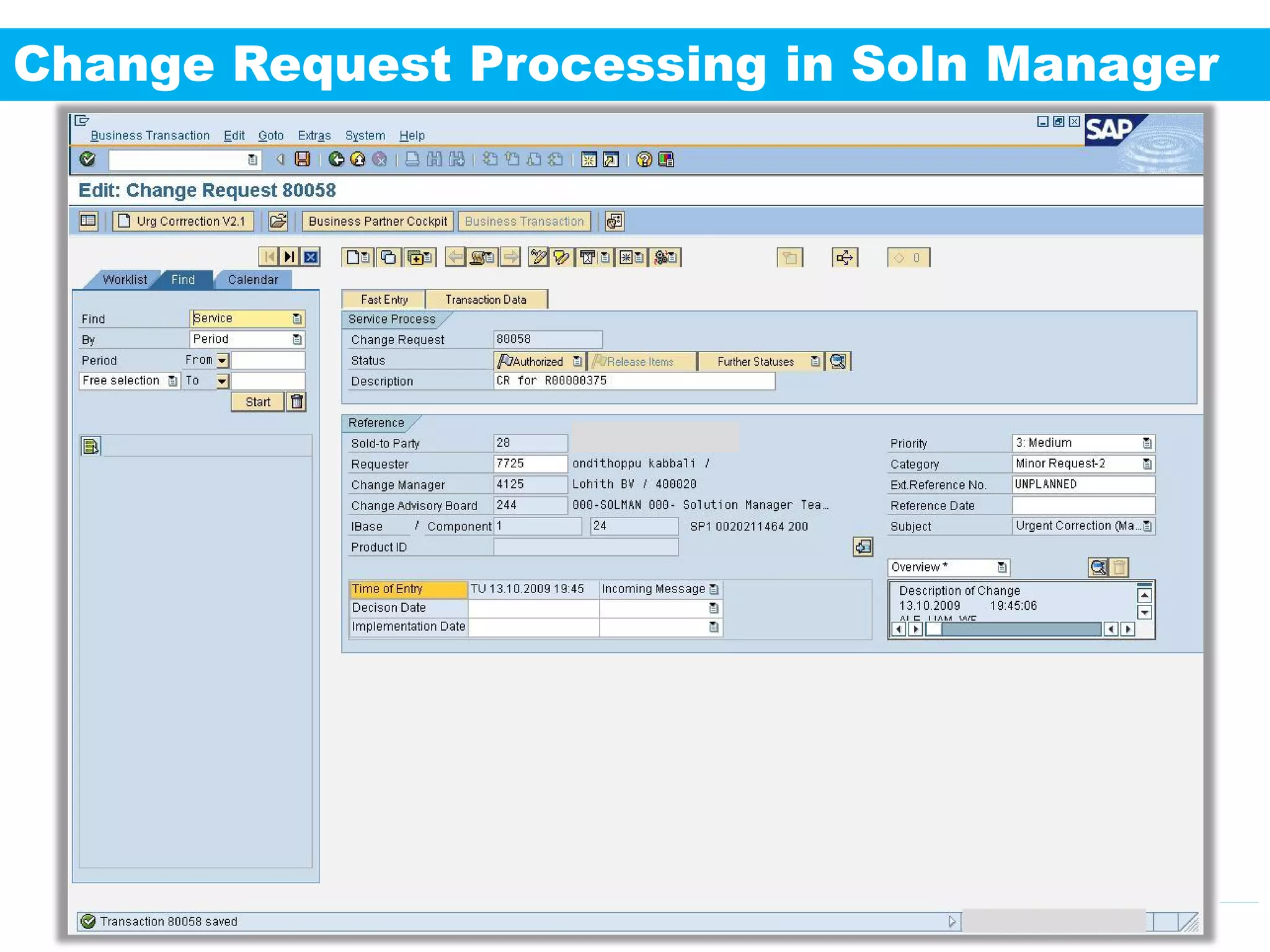Open Help with the yellow question mark icon
Image resolution: width=1270 pixels, height=952 pixels.
[644, 159]
